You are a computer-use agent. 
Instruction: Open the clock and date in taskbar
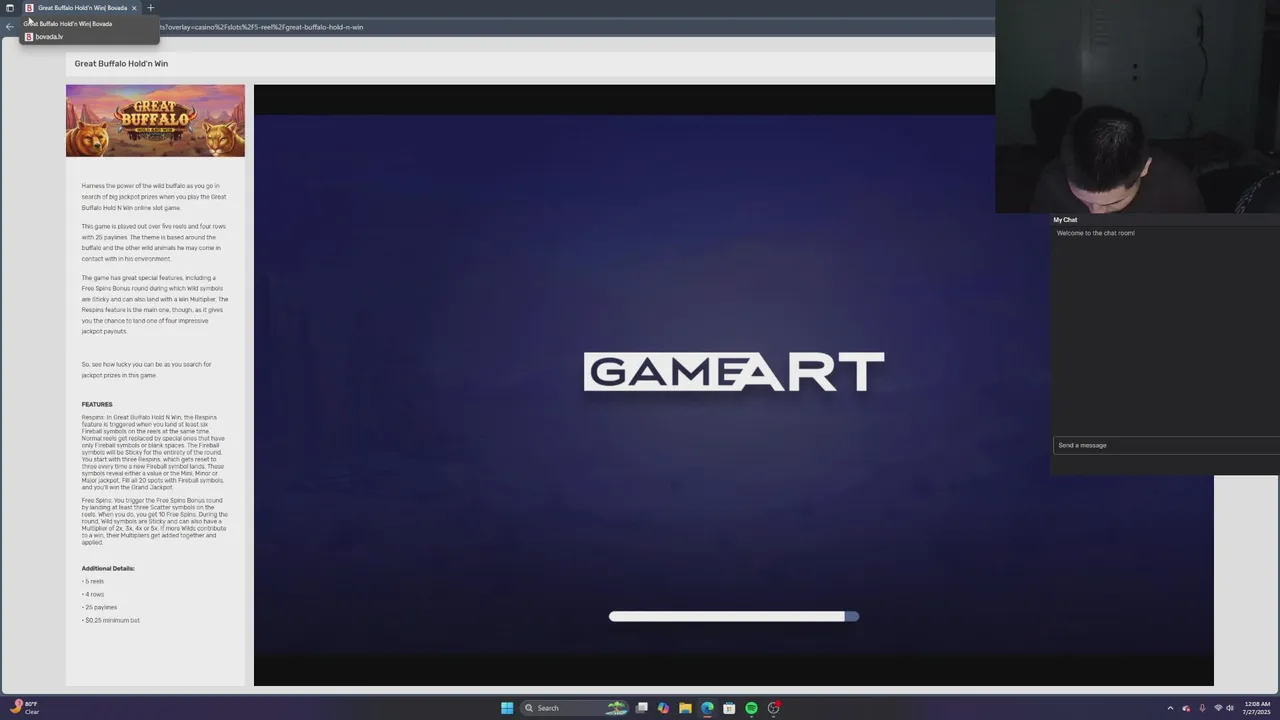point(1255,708)
